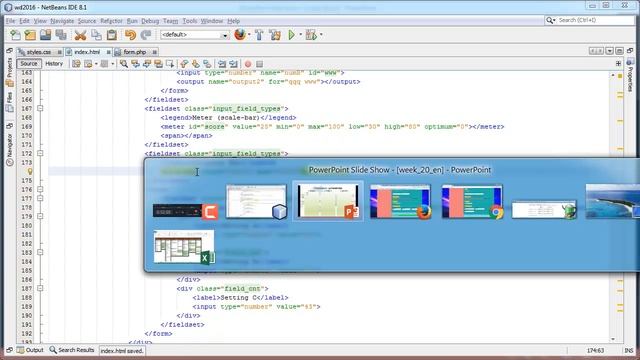Open the Tools menu

(189, 21)
